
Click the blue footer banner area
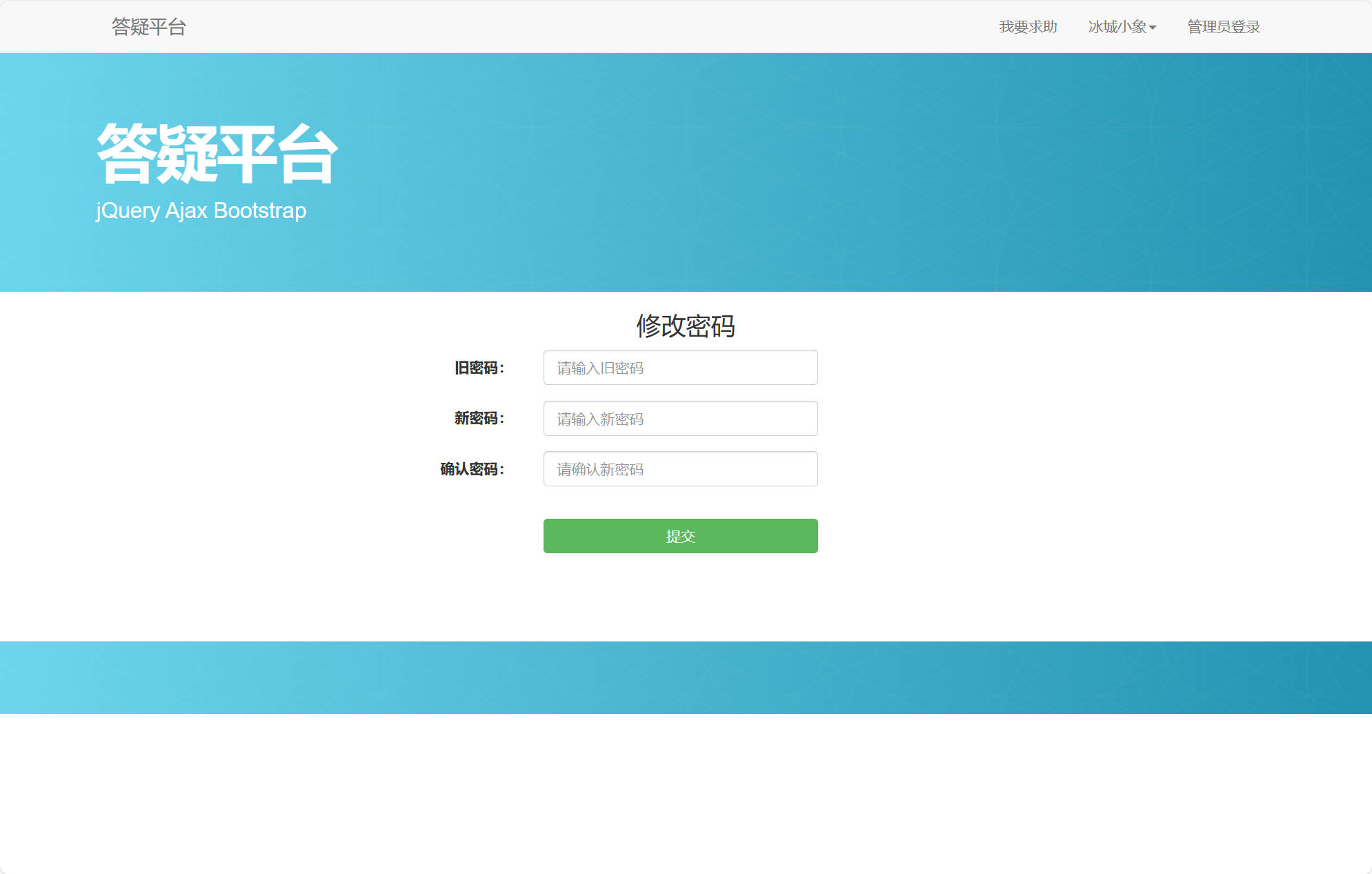686,676
